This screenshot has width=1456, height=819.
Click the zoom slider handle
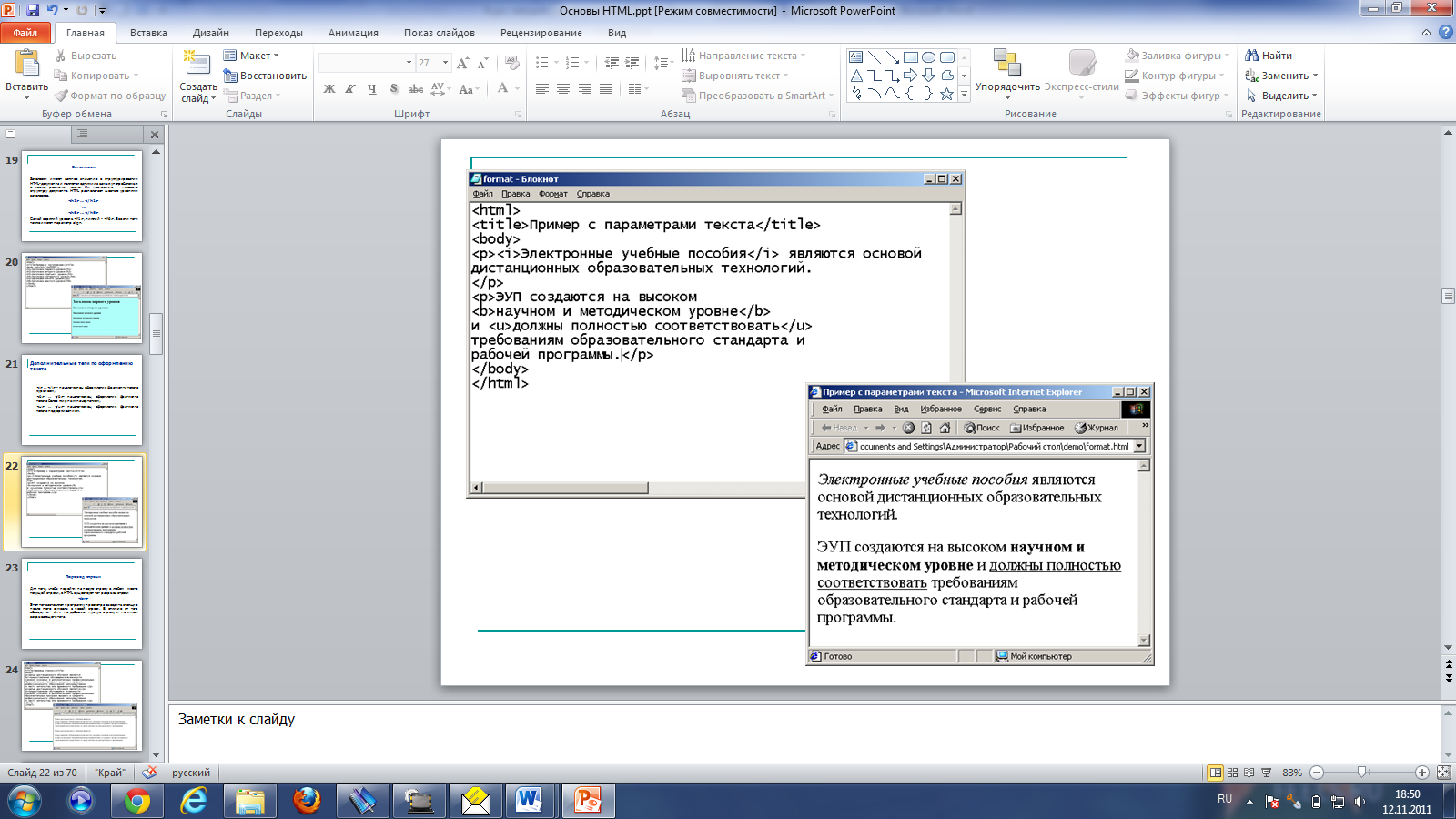click(x=1362, y=773)
